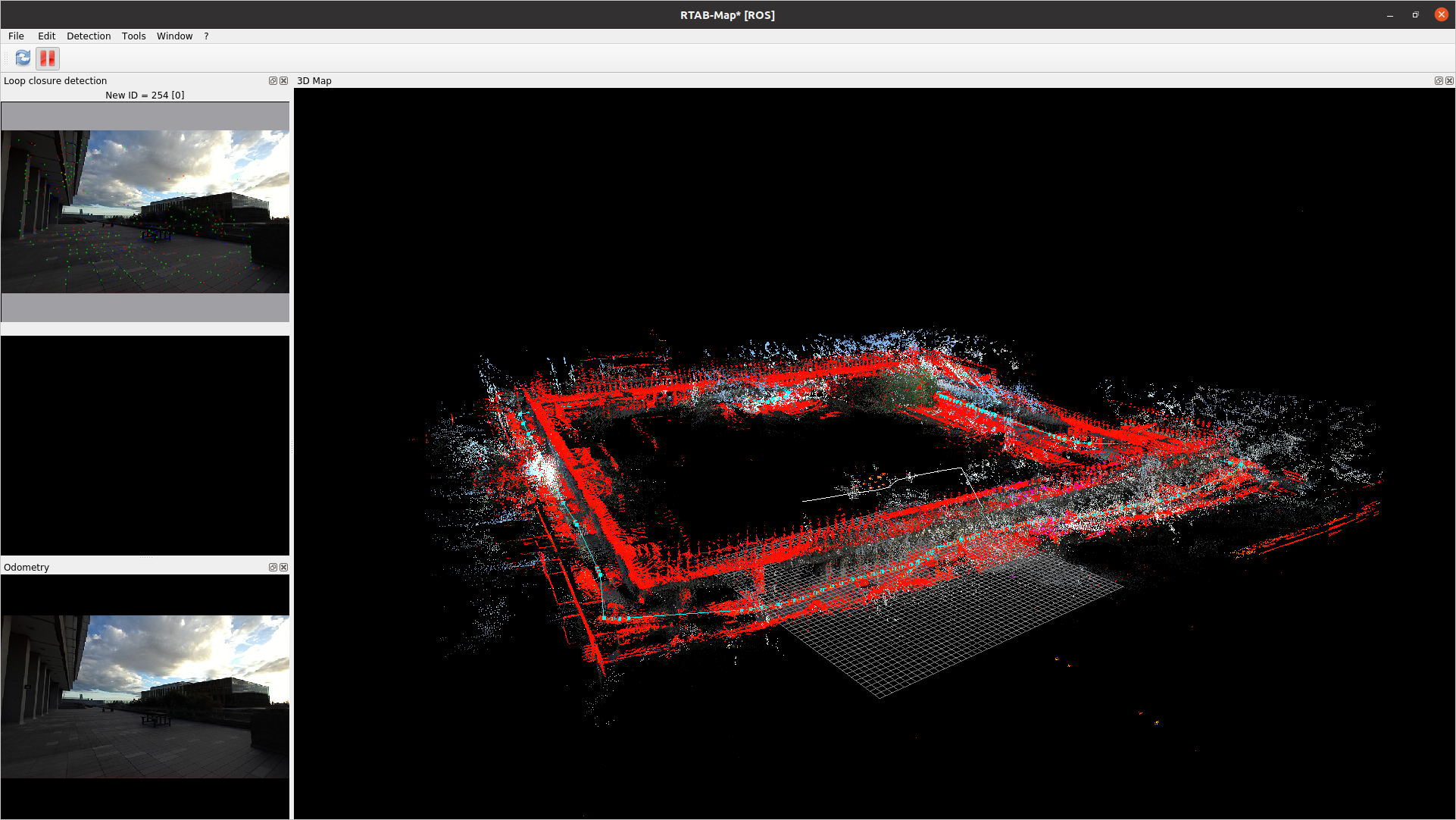1456x820 pixels.
Task: Open the Edit menu
Action: point(46,36)
